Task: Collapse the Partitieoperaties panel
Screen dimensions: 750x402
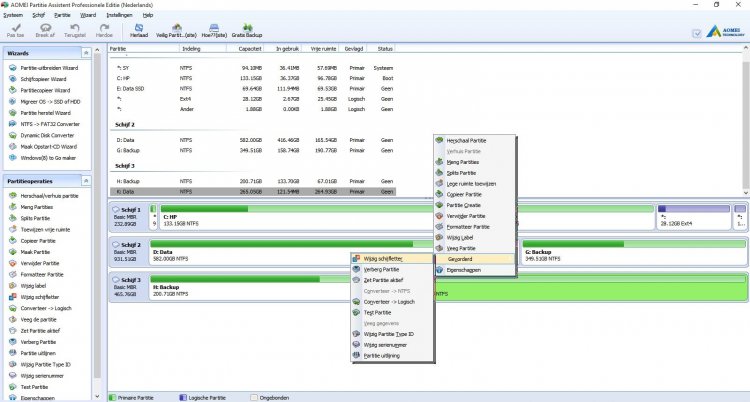Action: pos(86,181)
